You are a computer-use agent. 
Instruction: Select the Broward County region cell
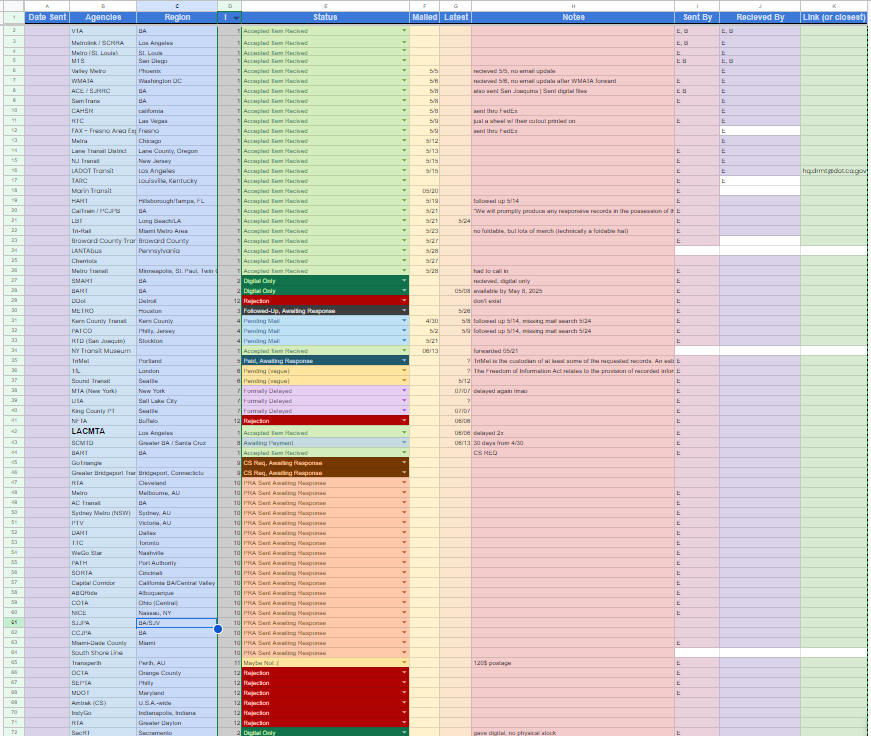pos(177,241)
